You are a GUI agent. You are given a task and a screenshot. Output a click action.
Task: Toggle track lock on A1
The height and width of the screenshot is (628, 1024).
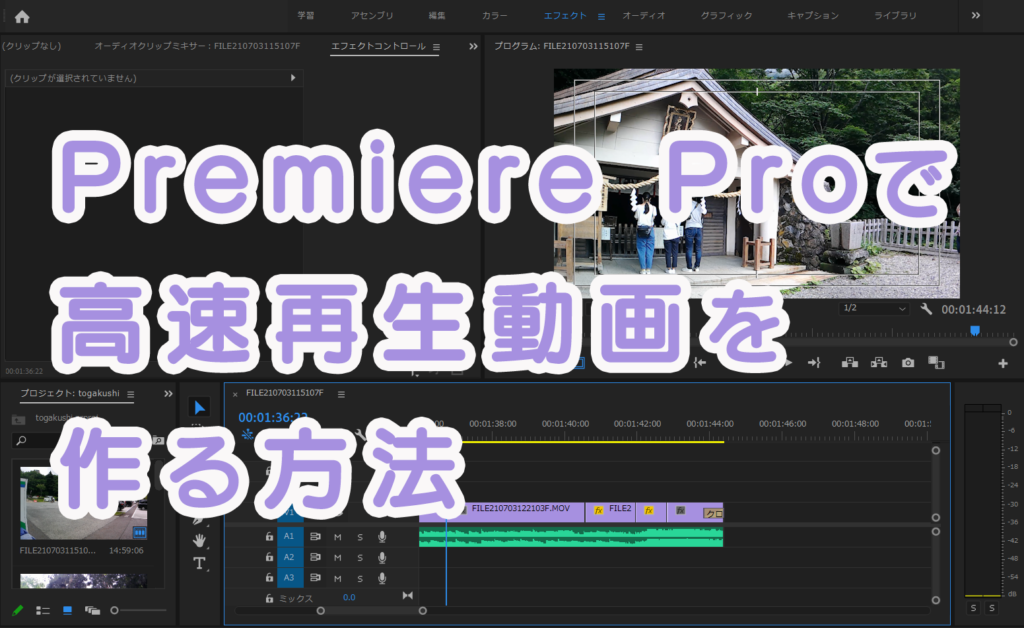[x=269, y=537]
